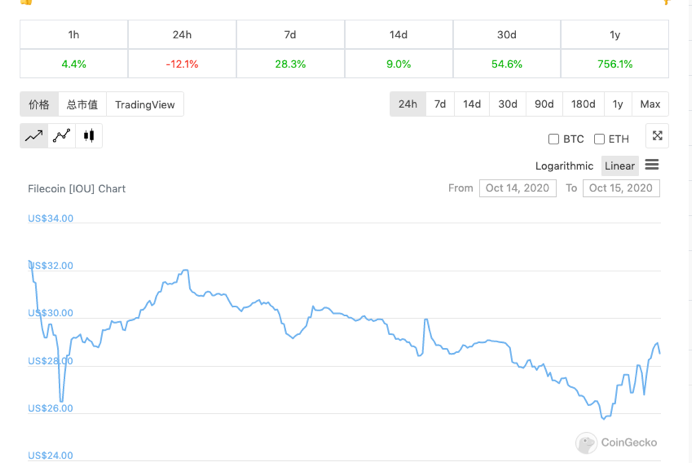Select the Linear scale option
692x463 pixels.
tap(620, 166)
